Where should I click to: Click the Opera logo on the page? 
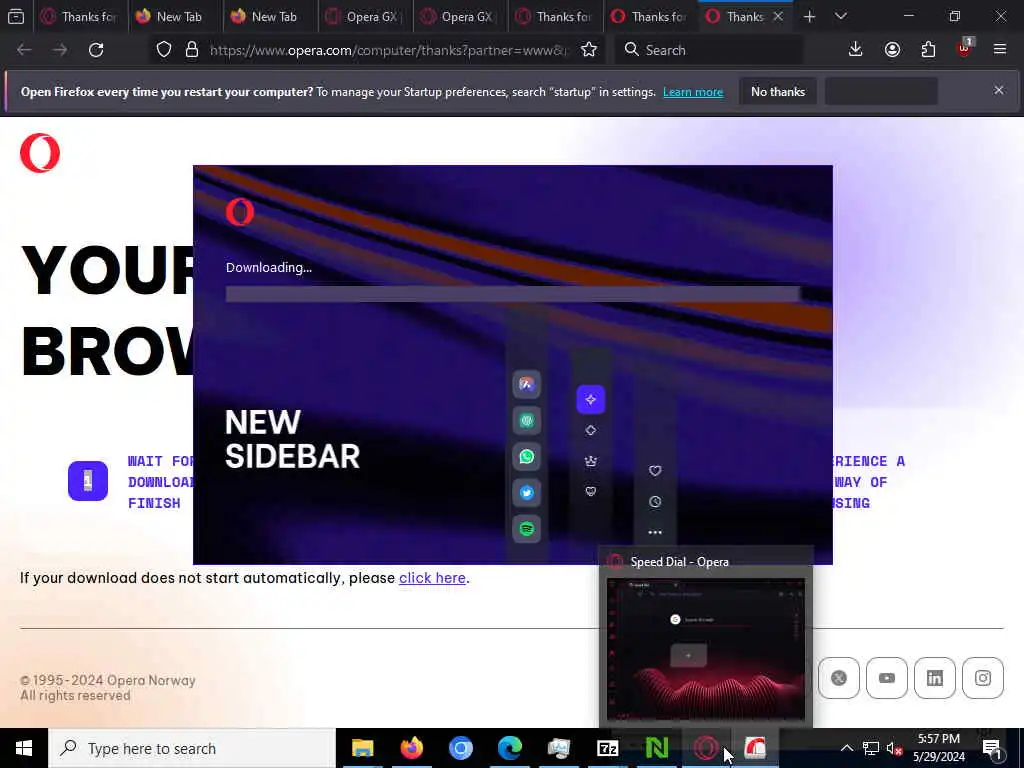coord(40,153)
